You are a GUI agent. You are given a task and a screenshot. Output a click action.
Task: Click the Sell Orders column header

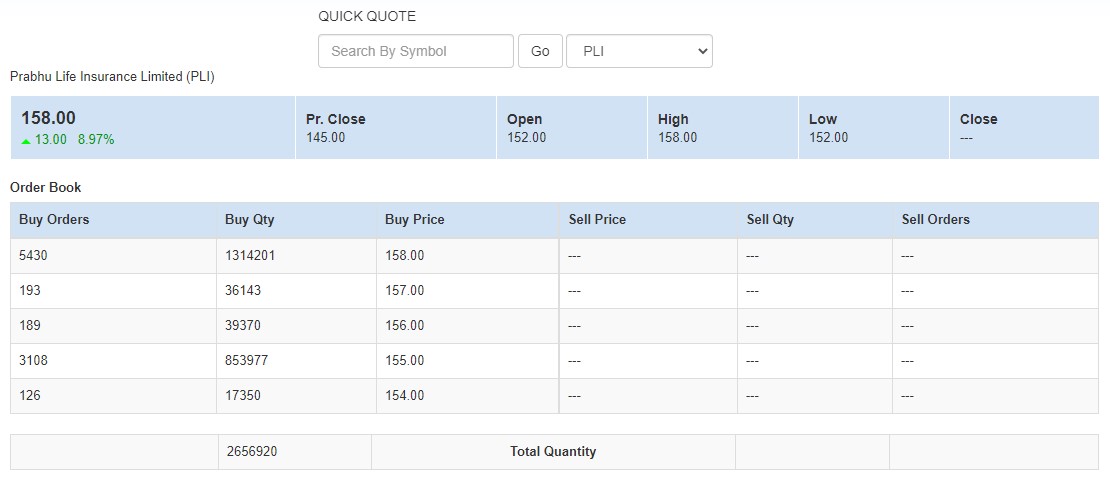coord(935,220)
